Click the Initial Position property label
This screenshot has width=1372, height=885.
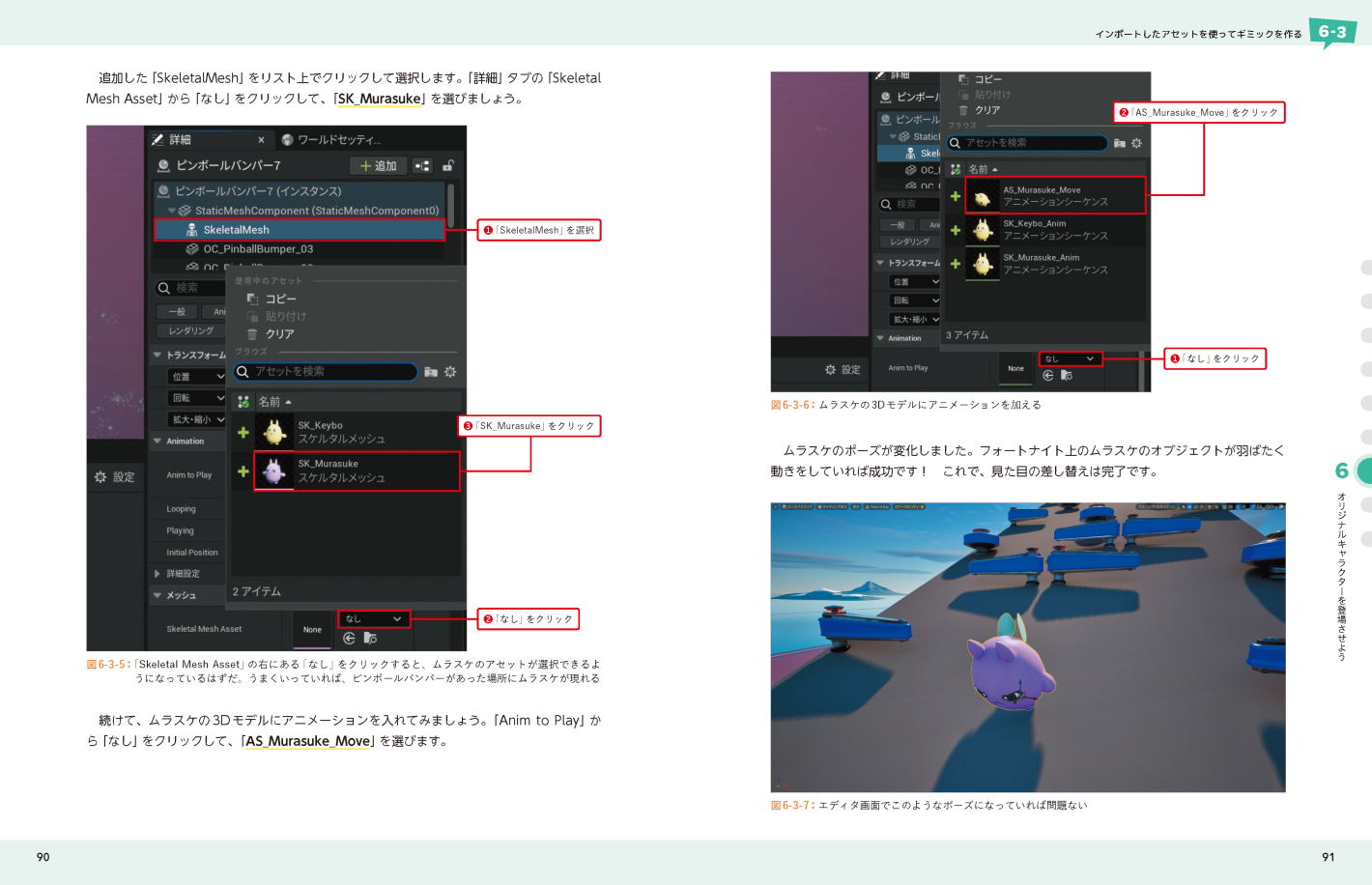[192, 553]
